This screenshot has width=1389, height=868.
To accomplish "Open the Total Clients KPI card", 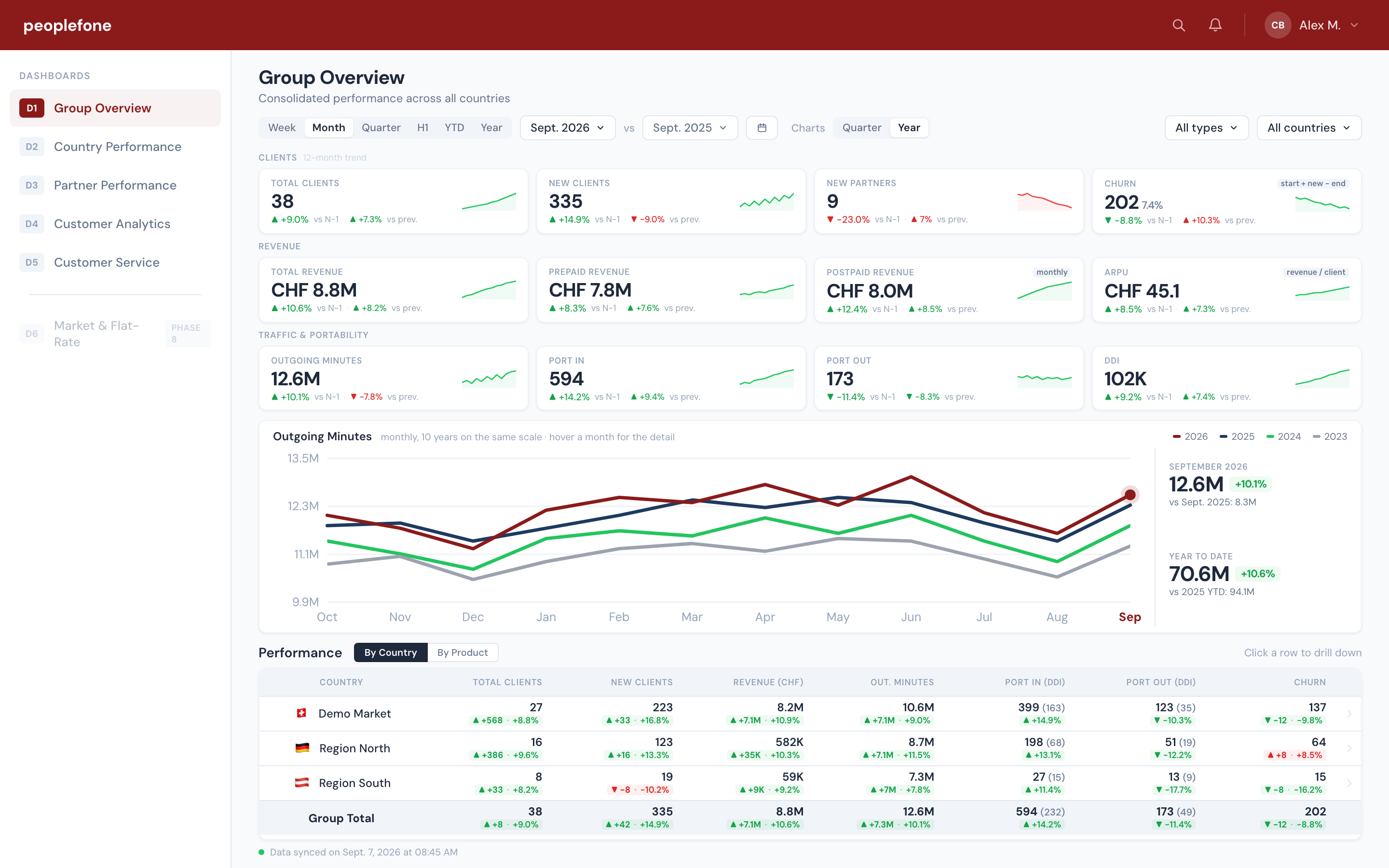I will tap(393, 201).
